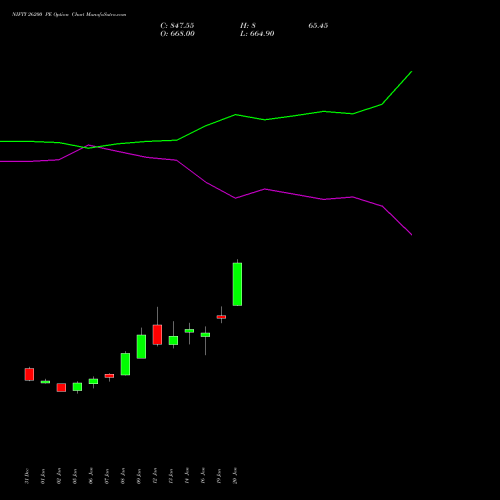
Task: Select the green candle for 13 Jan
Action: point(173,340)
